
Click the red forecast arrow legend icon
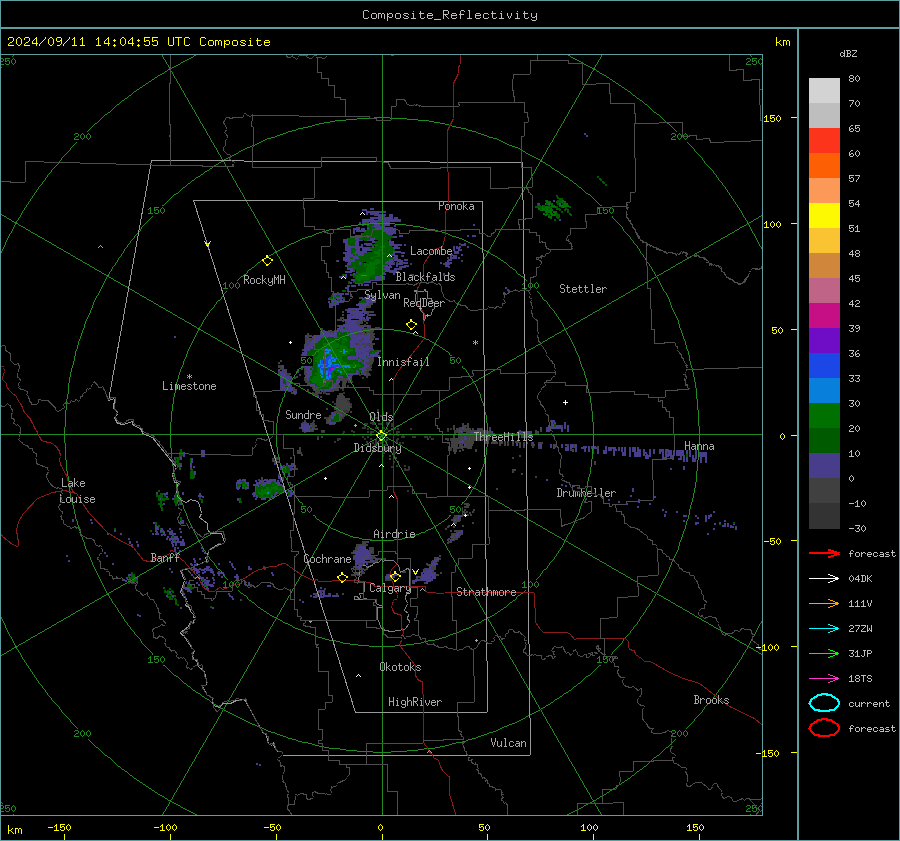[824, 553]
